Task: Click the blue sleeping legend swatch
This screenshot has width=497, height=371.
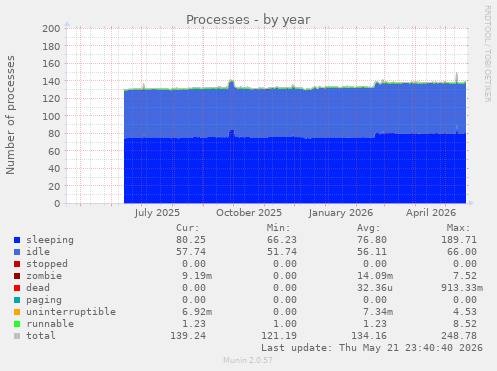Action: pos(17,240)
